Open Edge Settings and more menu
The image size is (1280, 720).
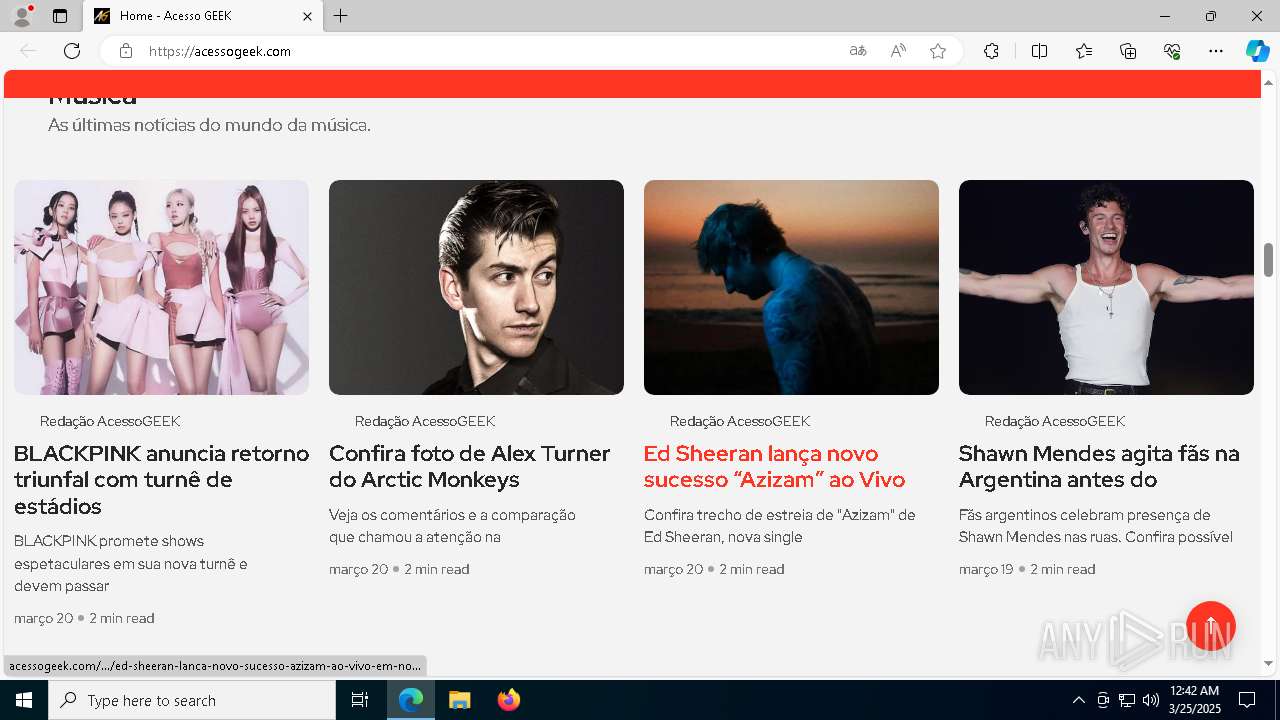[1216, 51]
